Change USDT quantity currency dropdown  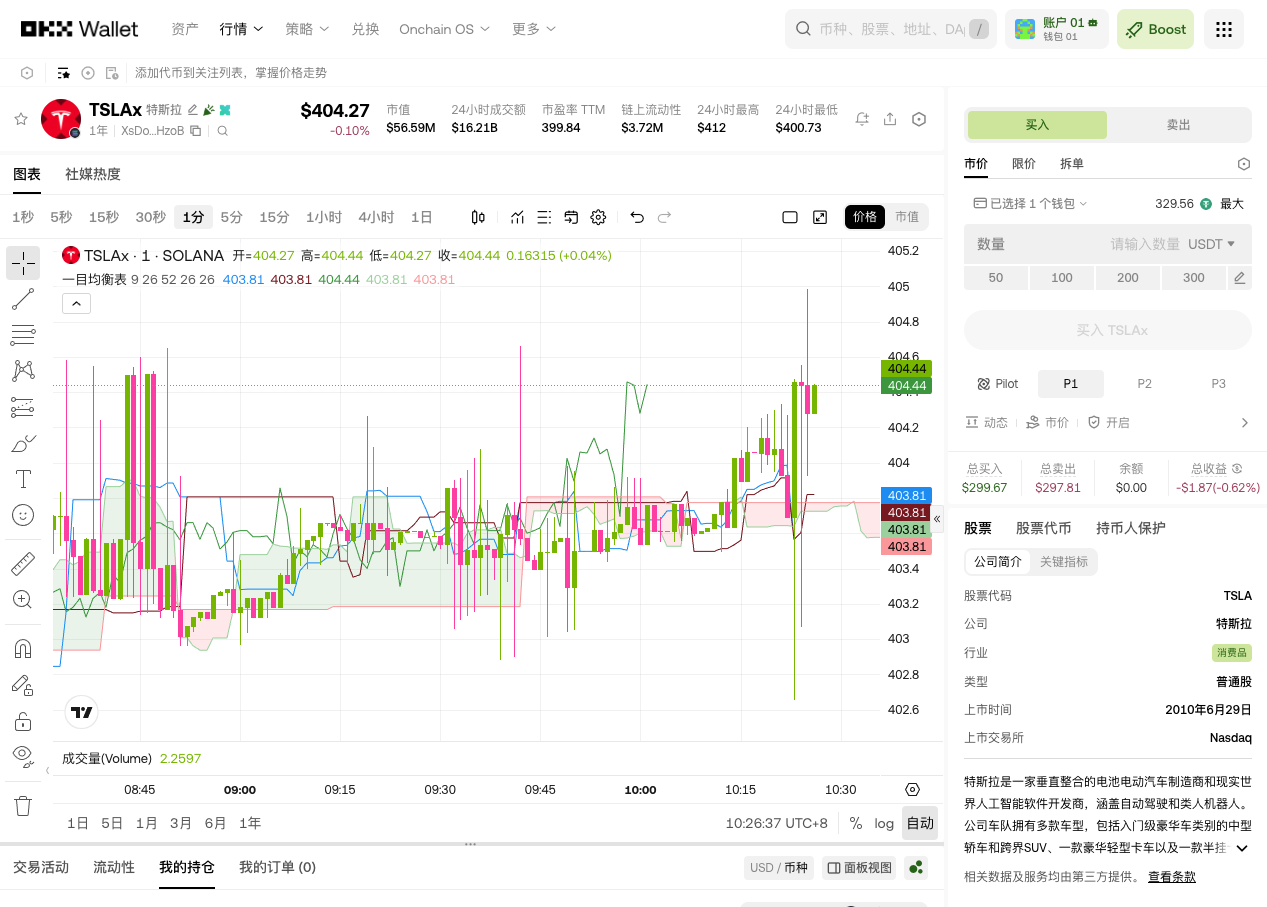[1211, 244]
